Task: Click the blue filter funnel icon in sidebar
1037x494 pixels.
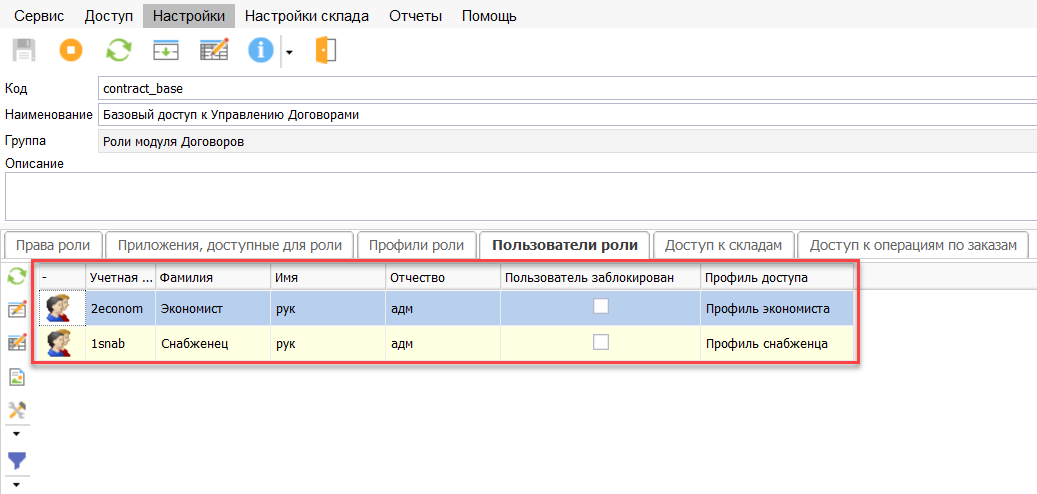Action: coord(17,460)
